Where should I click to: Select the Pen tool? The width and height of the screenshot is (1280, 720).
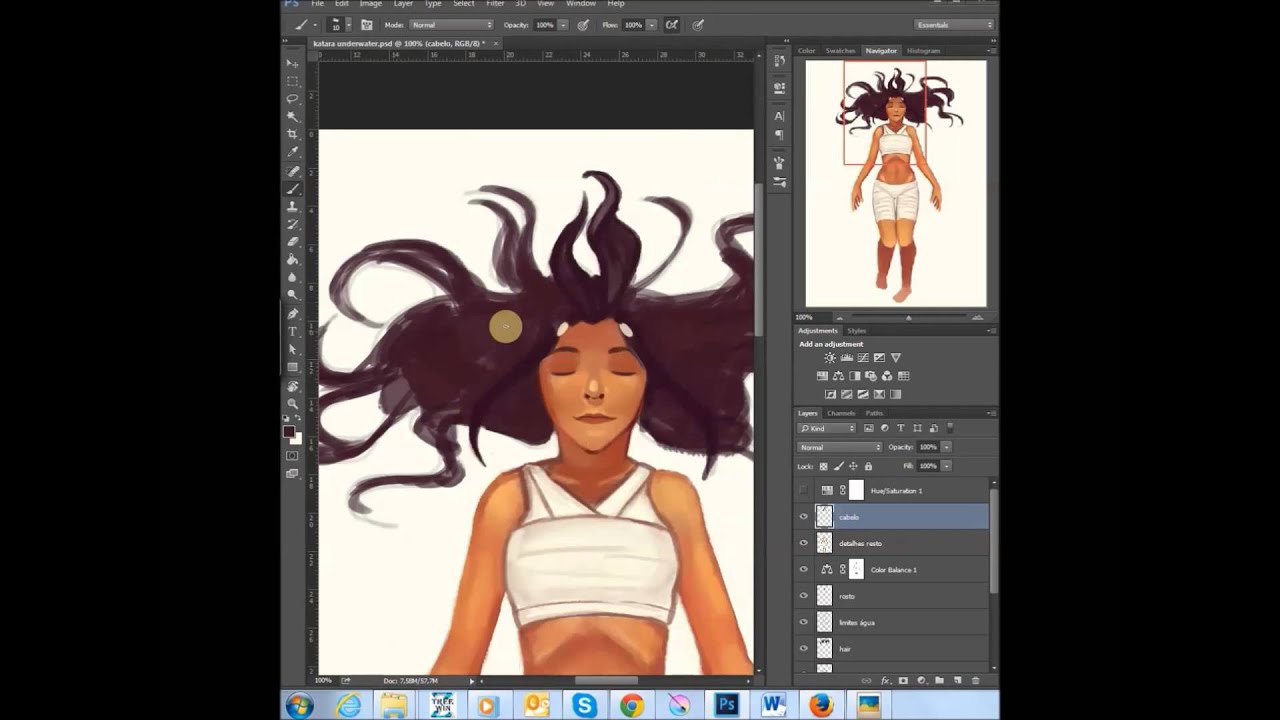click(x=293, y=314)
